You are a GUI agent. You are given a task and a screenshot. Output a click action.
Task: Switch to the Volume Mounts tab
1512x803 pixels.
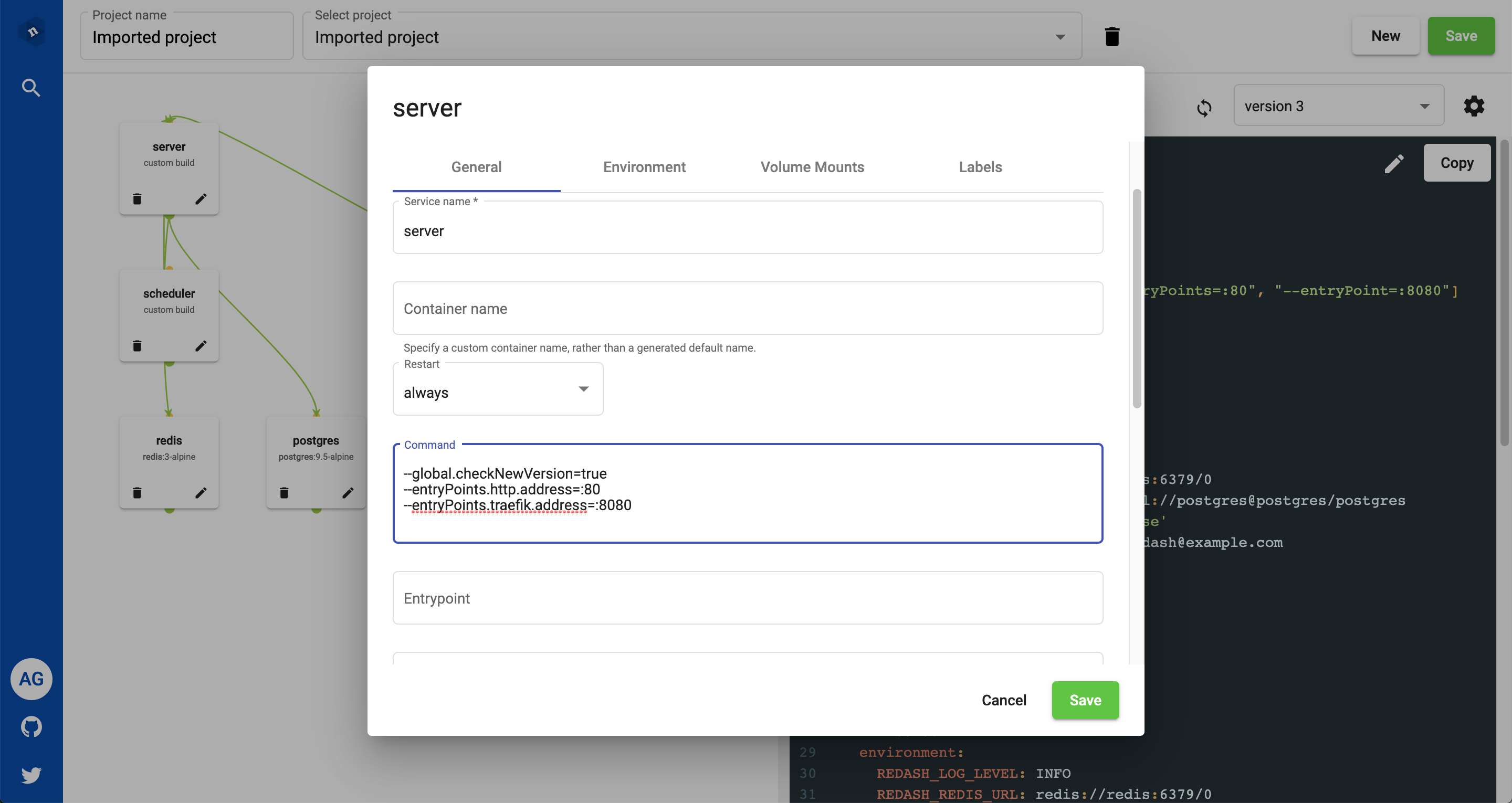click(x=812, y=167)
